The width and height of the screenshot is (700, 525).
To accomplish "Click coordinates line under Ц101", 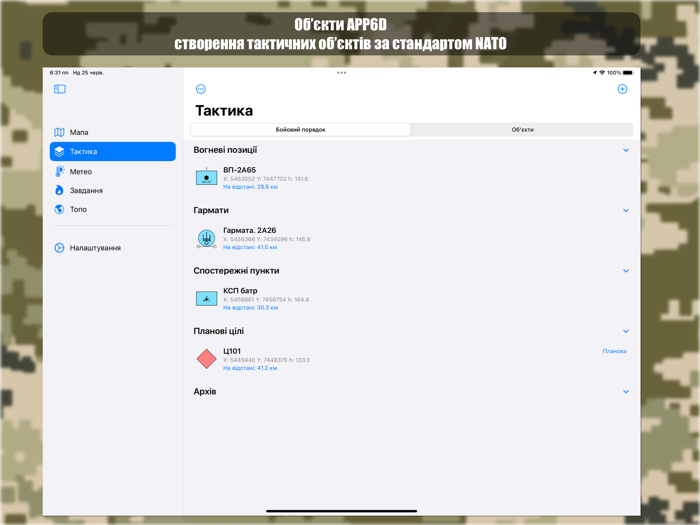I will pyautogui.click(x=267, y=360).
